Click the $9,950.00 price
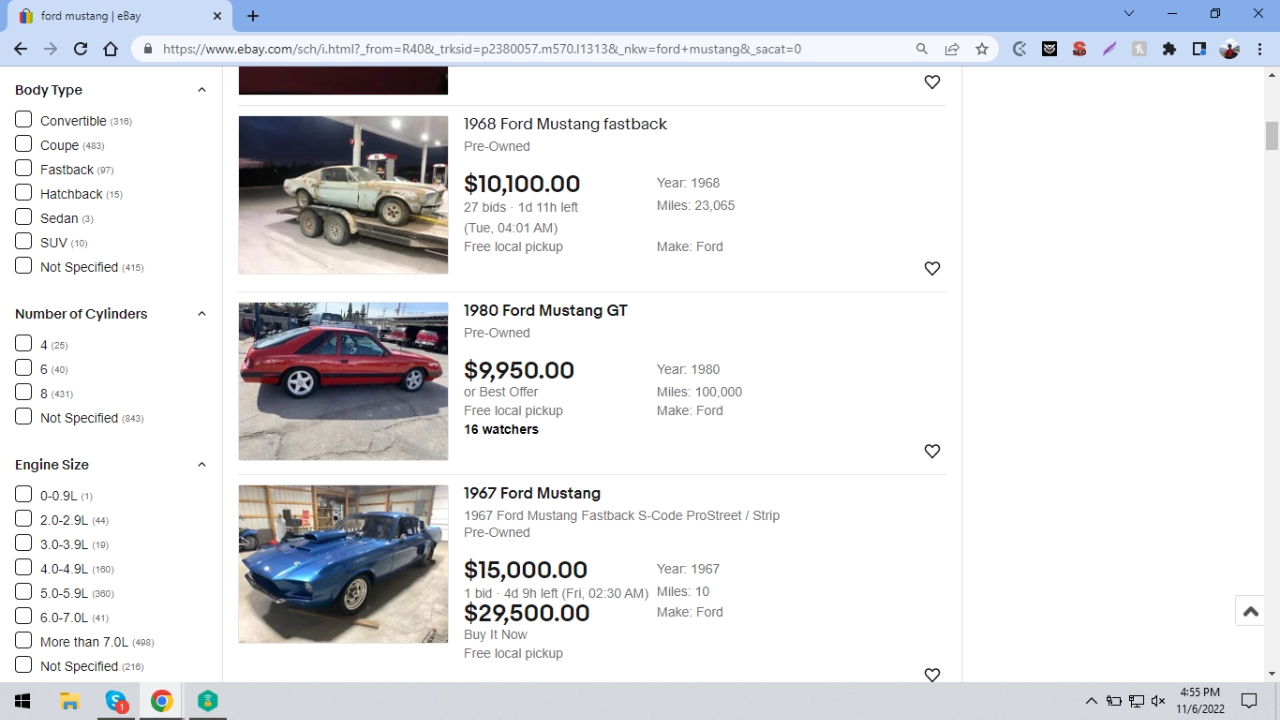The width and height of the screenshot is (1280, 720). 519,370
